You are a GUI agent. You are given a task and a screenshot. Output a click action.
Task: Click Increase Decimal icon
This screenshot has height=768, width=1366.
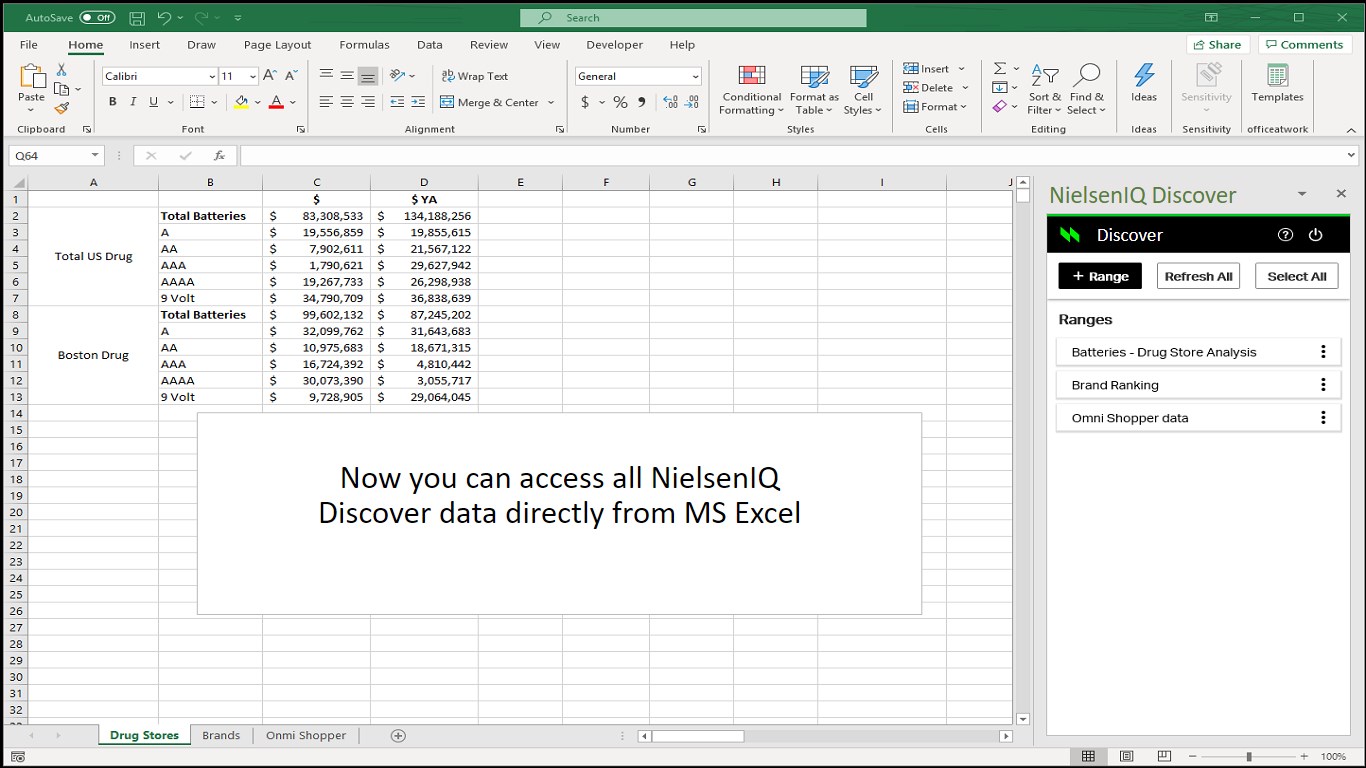tap(670, 102)
